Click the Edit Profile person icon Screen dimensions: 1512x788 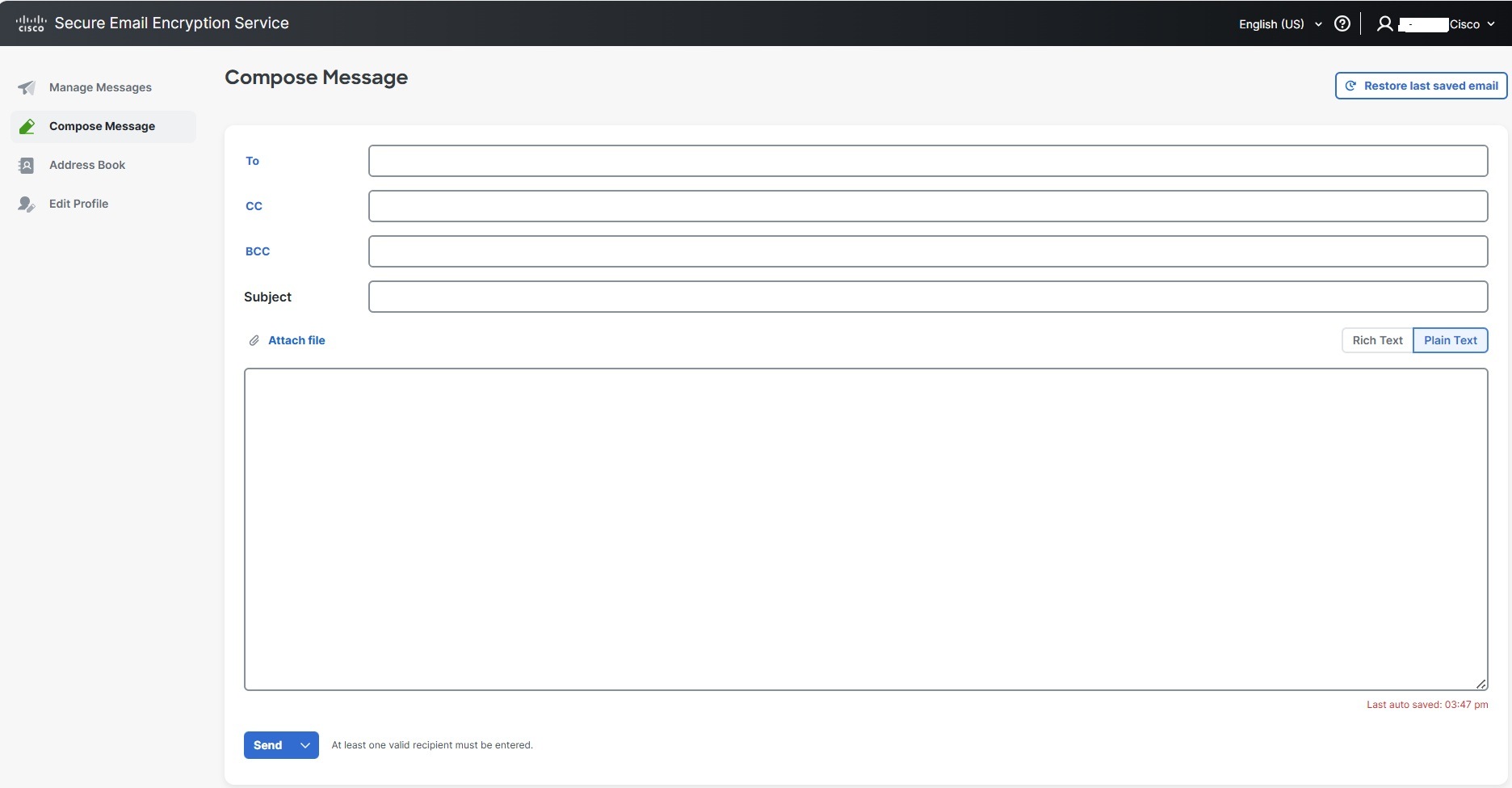pos(27,204)
